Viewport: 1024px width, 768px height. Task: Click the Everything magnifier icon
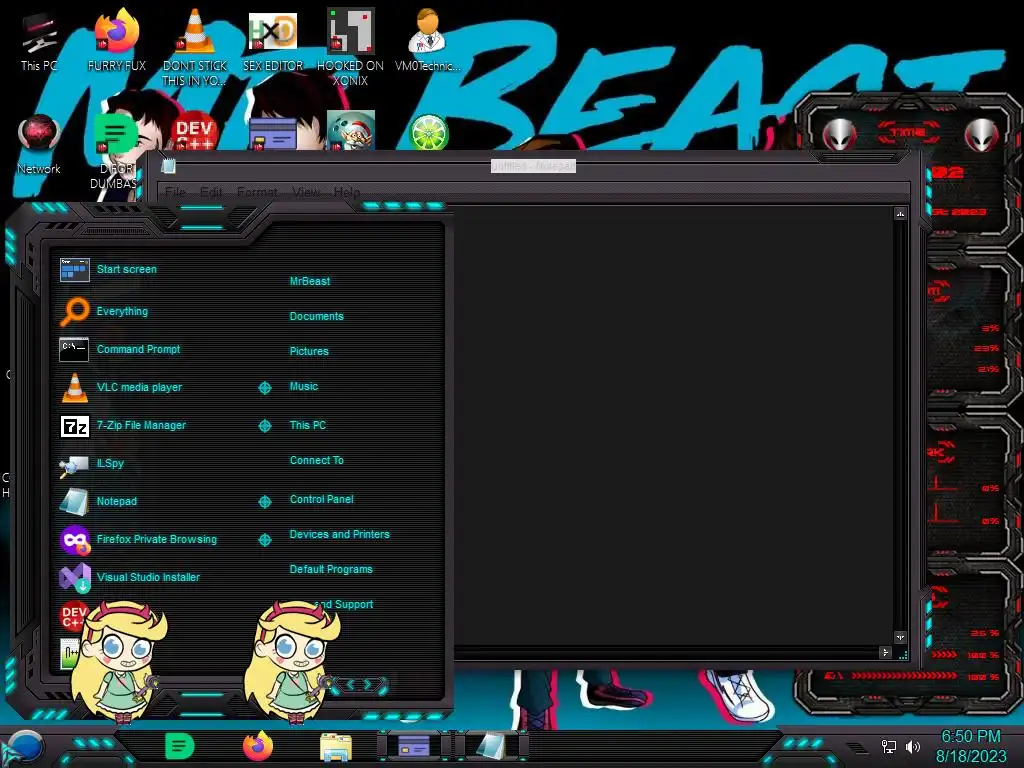click(74, 311)
